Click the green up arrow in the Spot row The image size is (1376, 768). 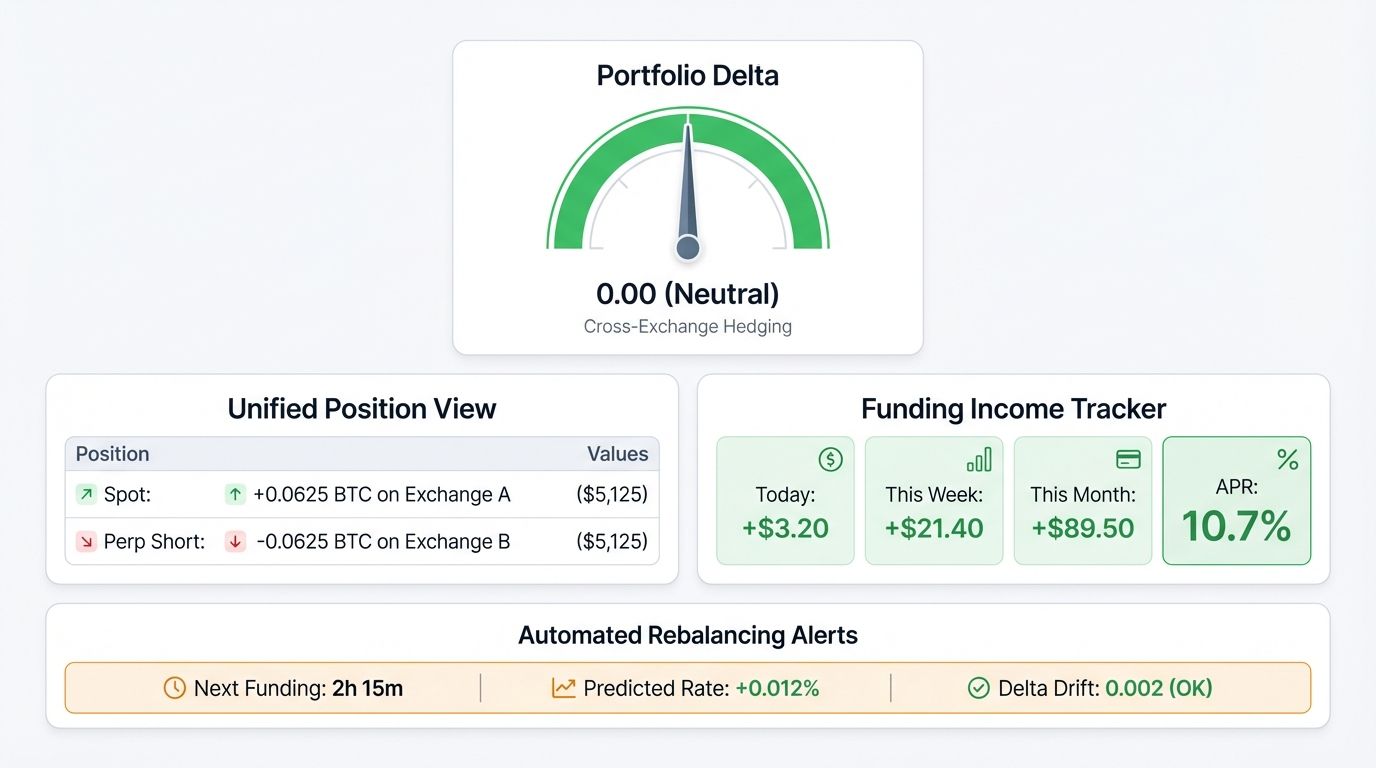coord(236,494)
